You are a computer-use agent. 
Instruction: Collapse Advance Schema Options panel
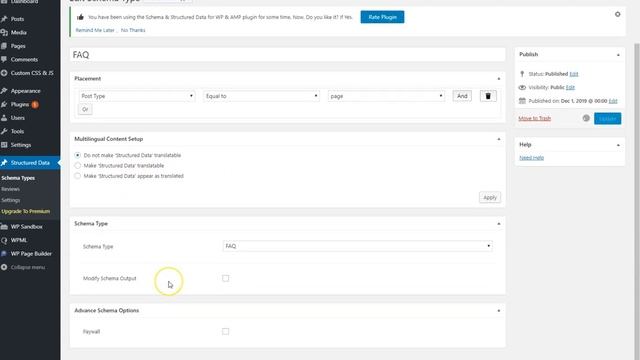coord(498,311)
